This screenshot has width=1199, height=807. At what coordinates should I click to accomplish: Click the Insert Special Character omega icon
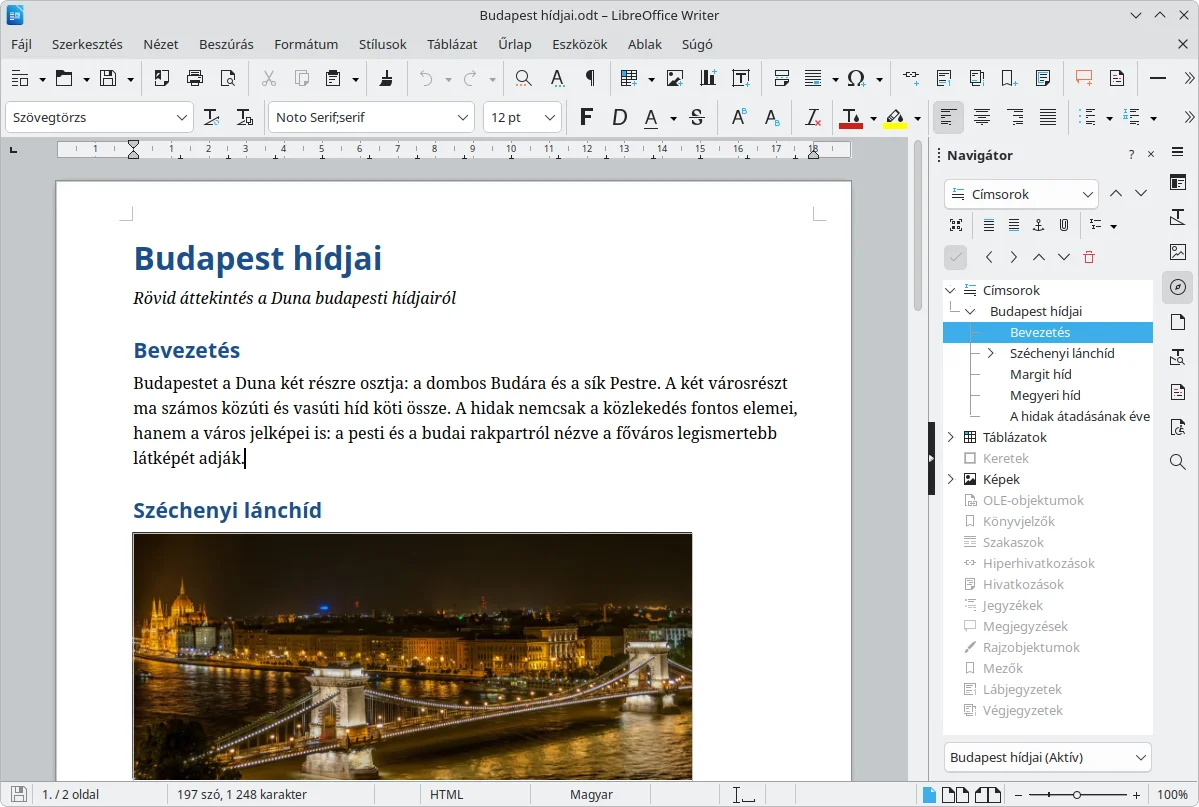tap(856, 77)
